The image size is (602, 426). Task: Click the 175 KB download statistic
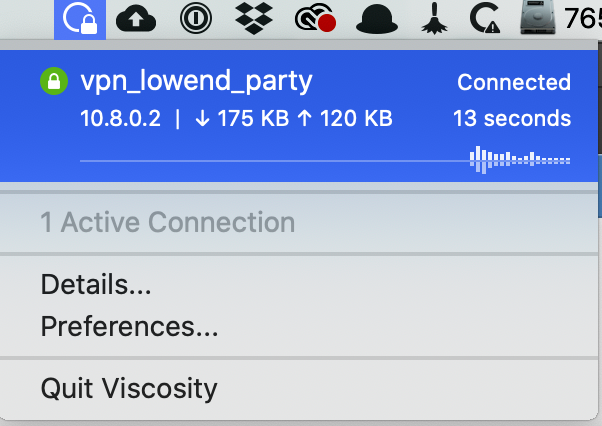pos(242,118)
